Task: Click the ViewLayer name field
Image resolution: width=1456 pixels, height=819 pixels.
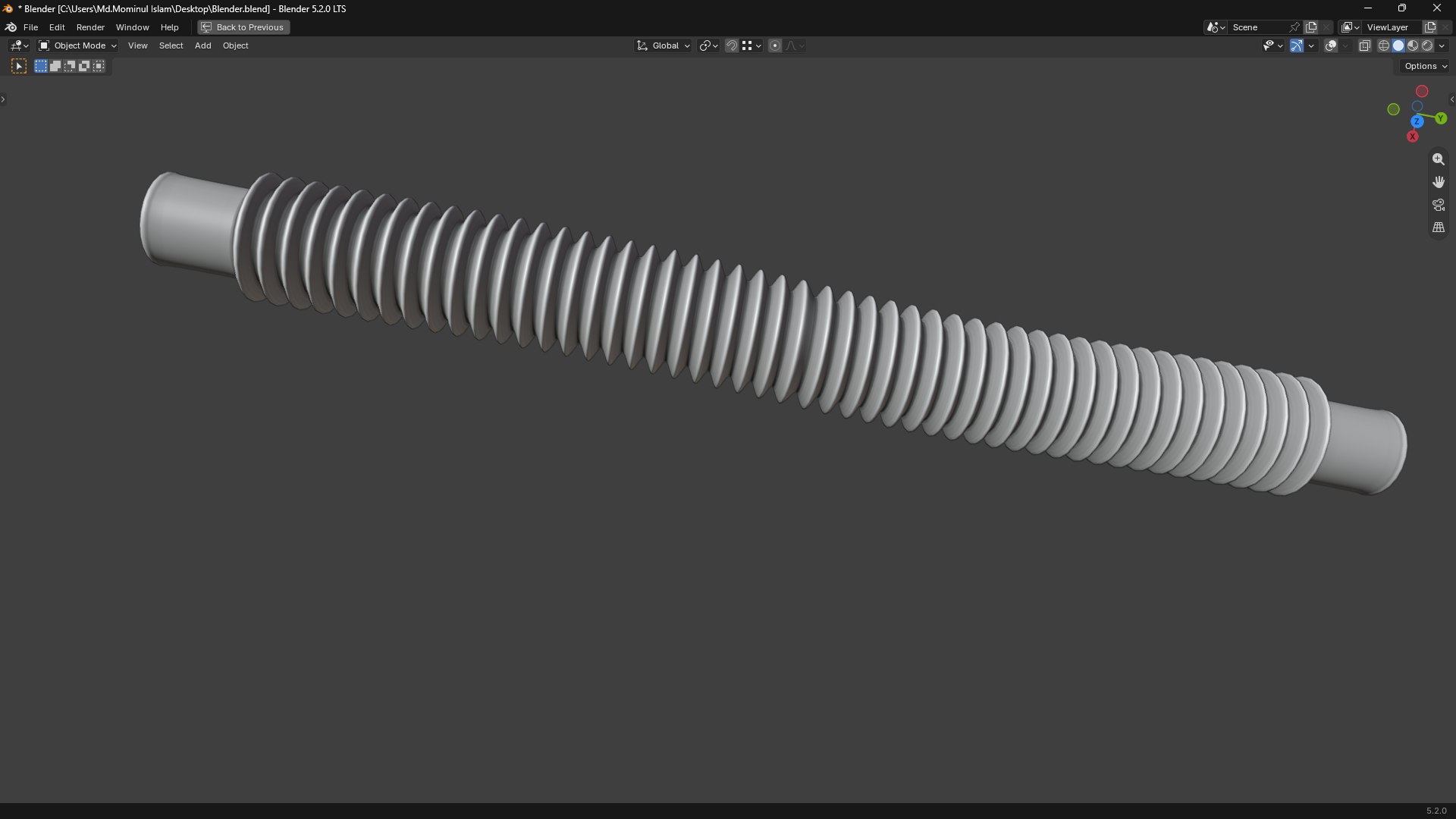Action: 1392,27
